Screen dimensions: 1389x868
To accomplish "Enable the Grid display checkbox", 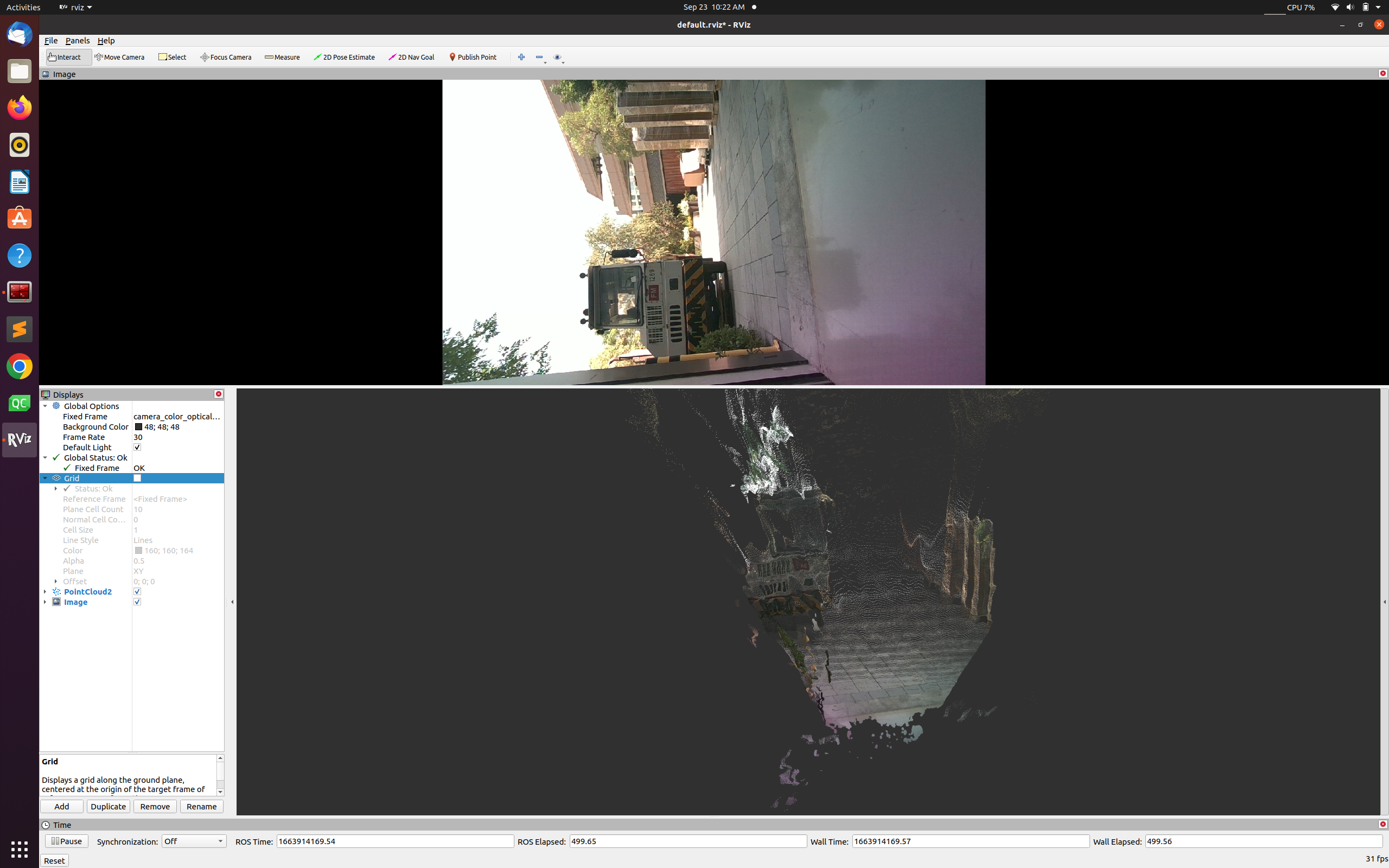I will pos(138,477).
